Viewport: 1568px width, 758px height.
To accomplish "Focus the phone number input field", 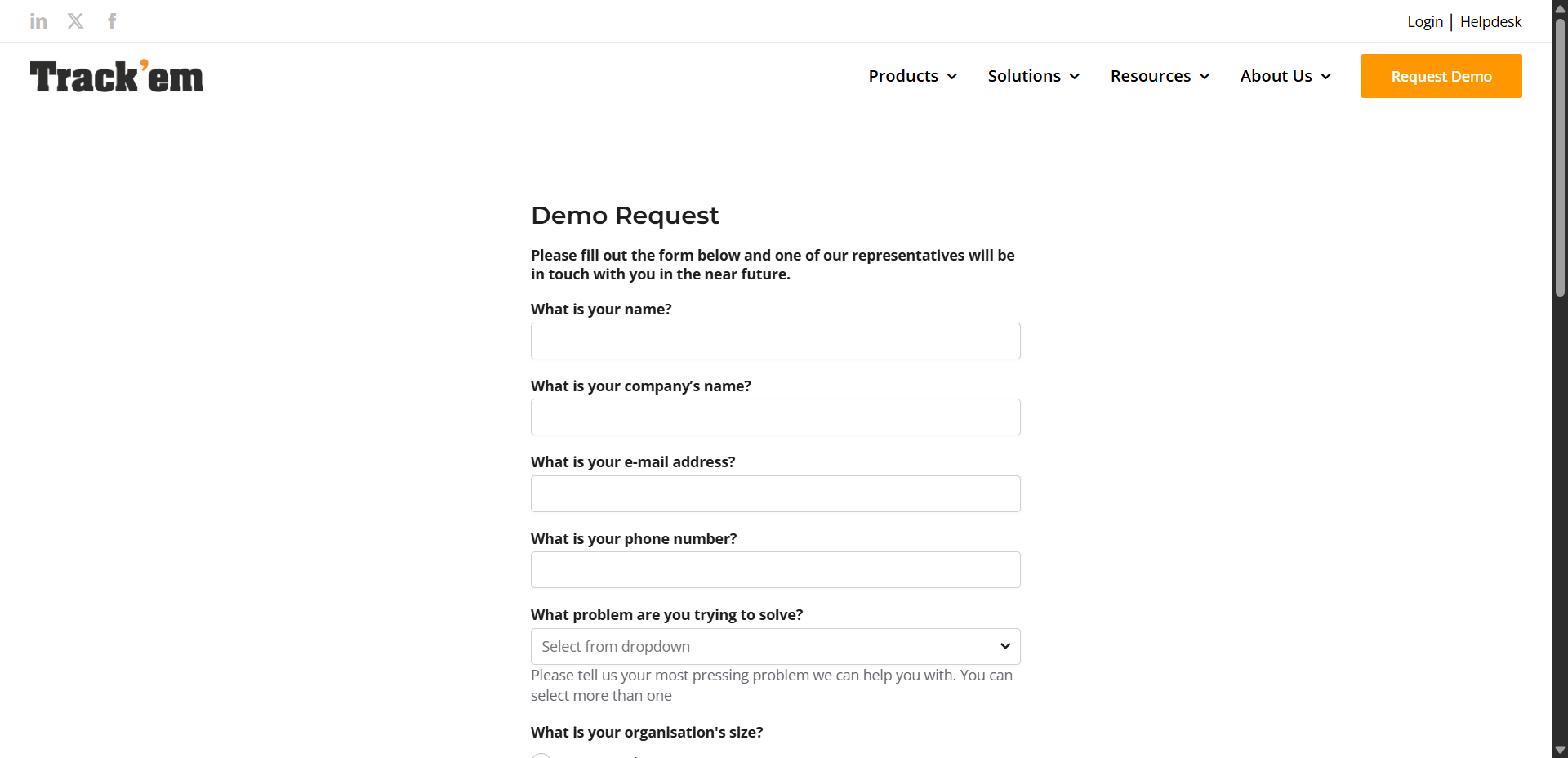I will coord(776,570).
